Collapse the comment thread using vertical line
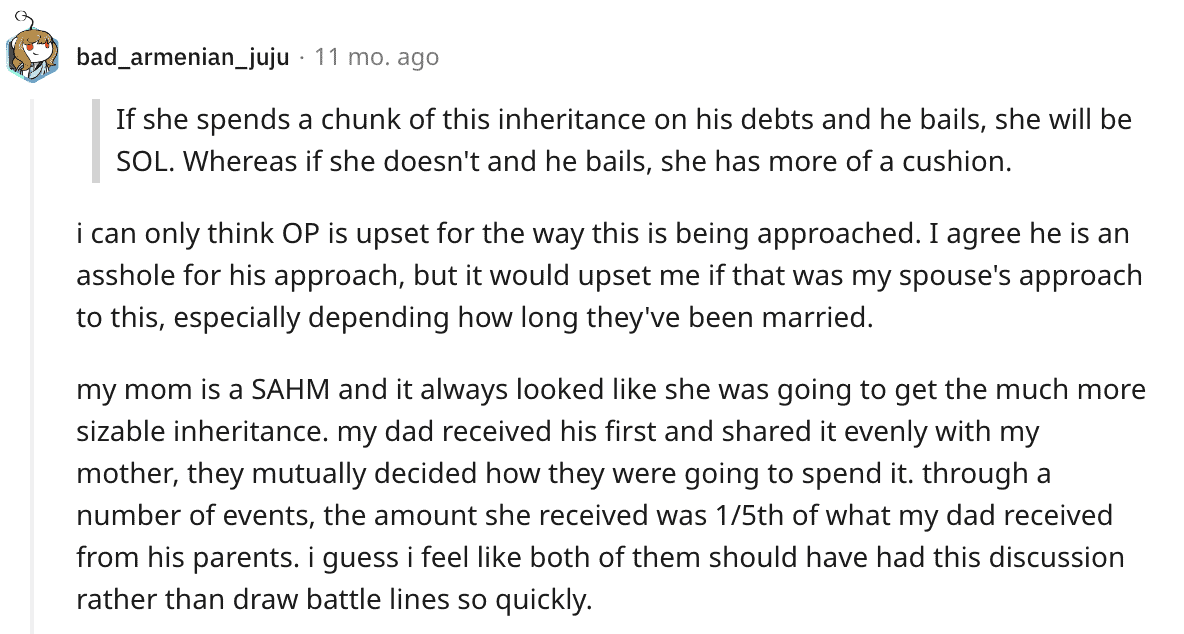1184x634 pixels. pos(32,366)
